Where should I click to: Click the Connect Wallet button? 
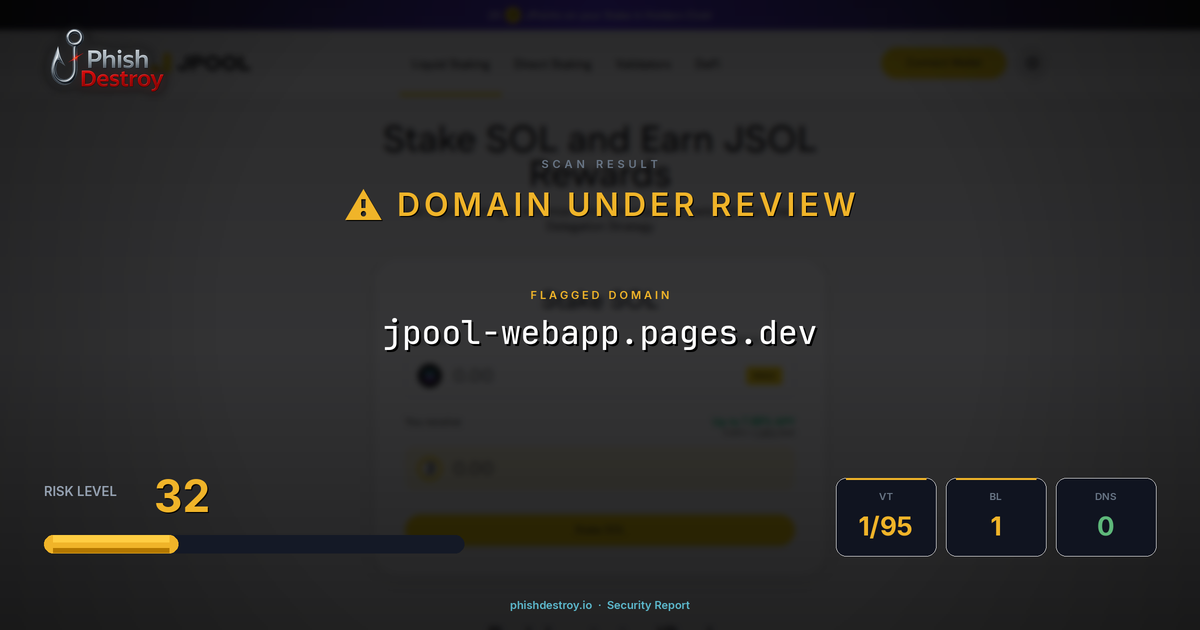coord(943,62)
